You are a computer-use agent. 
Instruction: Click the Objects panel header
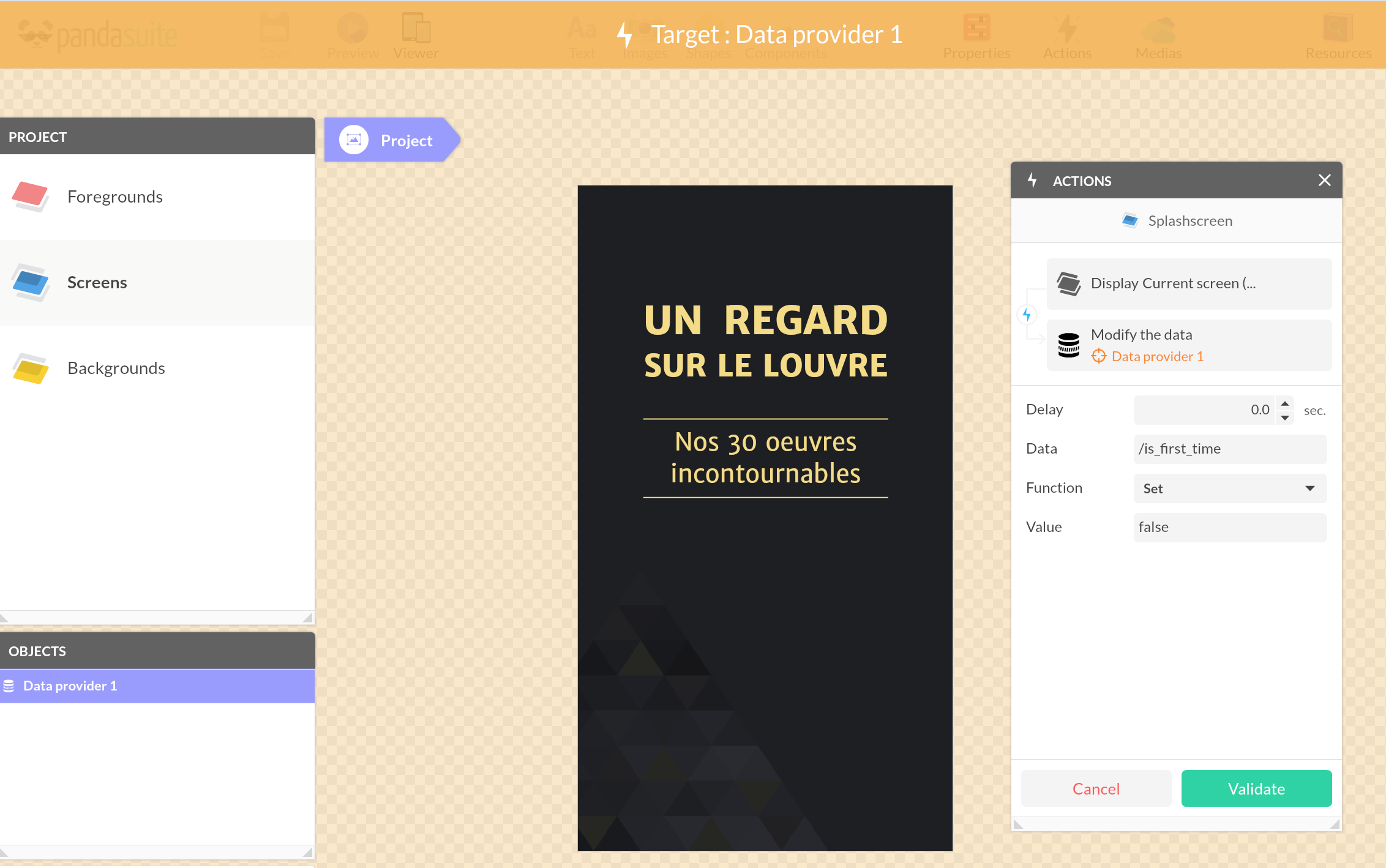tap(157, 651)
